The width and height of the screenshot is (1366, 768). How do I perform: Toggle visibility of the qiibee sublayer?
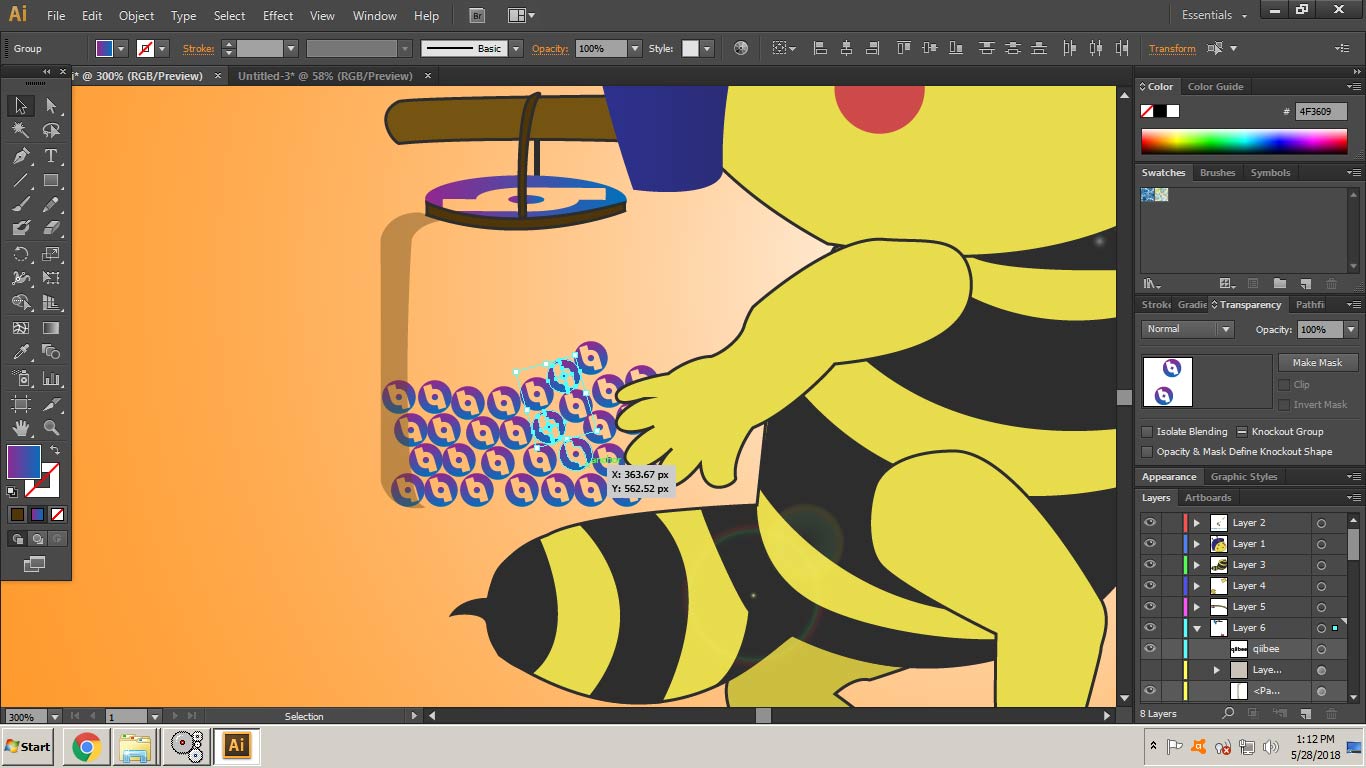coord(1150,648)
